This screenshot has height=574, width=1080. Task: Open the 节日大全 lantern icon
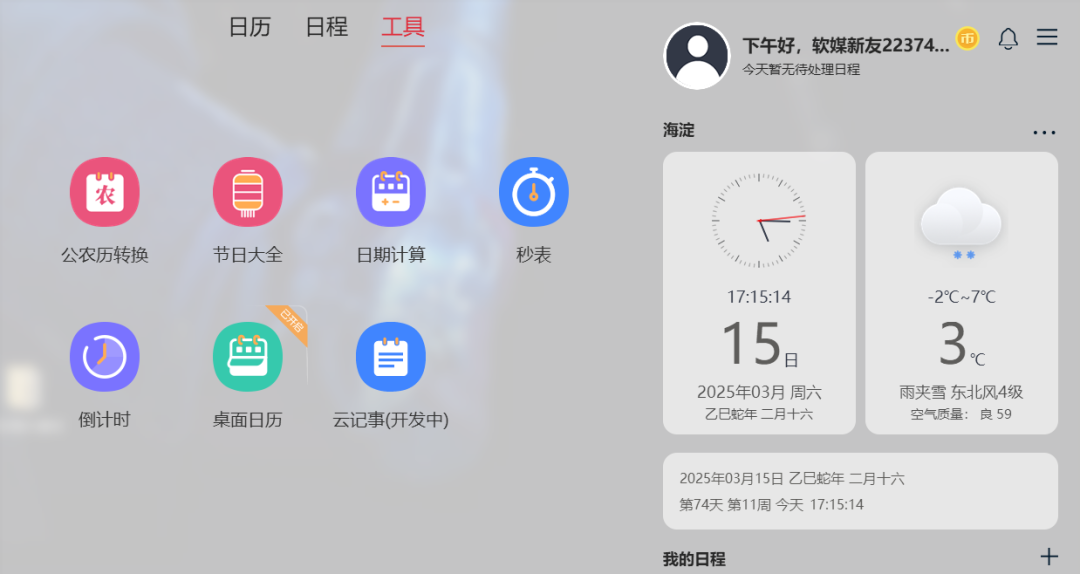pos(247,192)
